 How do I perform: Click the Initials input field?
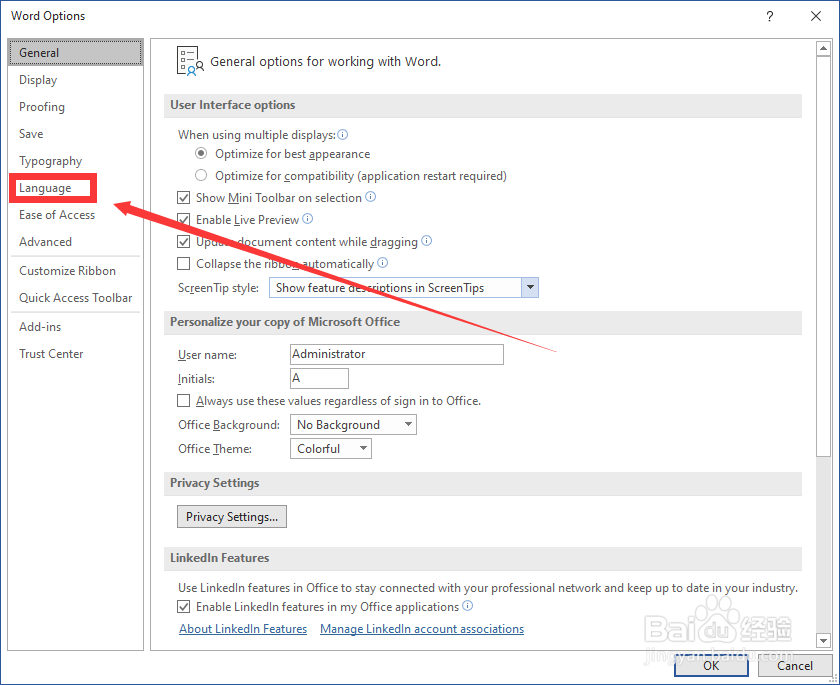tap(319, 378)
